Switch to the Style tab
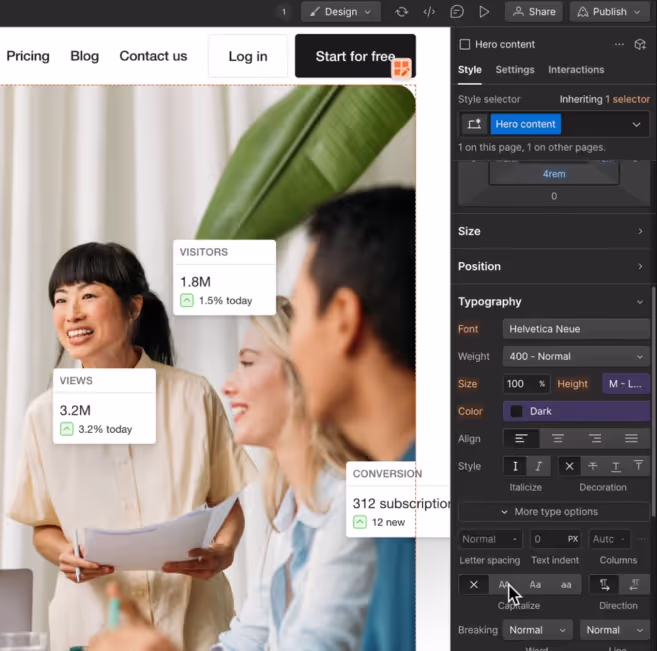This screenshot has width=657, height=651. (x=470, y=70)
